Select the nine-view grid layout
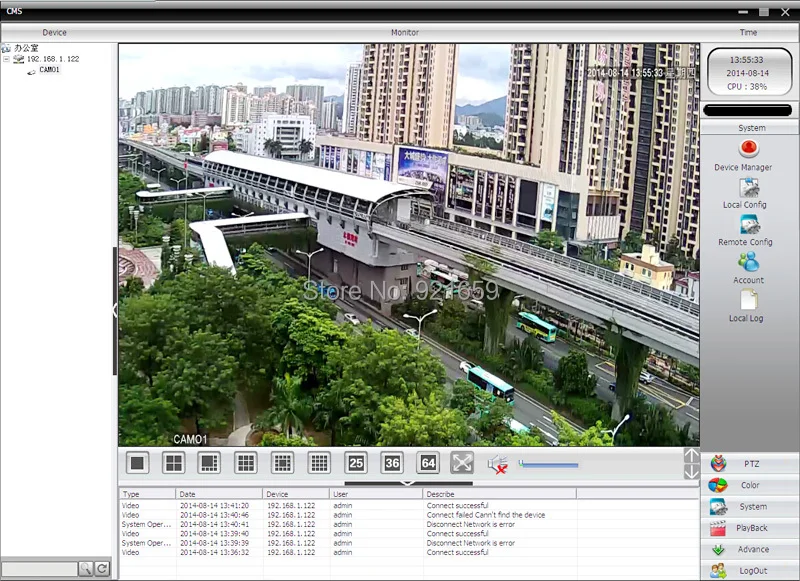This screenshot has height=581, width=800. [246, 463]
